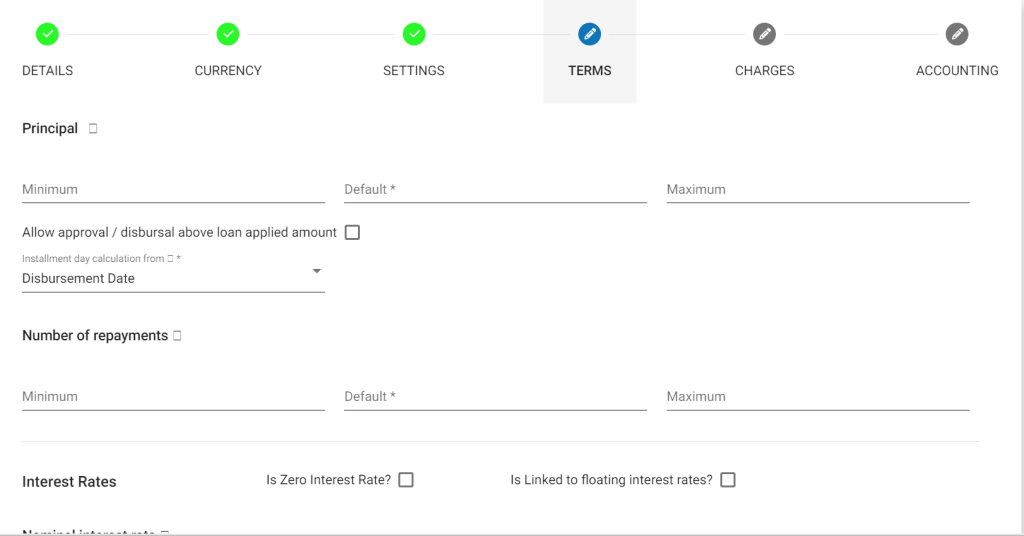Switch to the ACCOUNTING step label
The height and width of the screenshot is (536, 1024).
click(957, 71)
